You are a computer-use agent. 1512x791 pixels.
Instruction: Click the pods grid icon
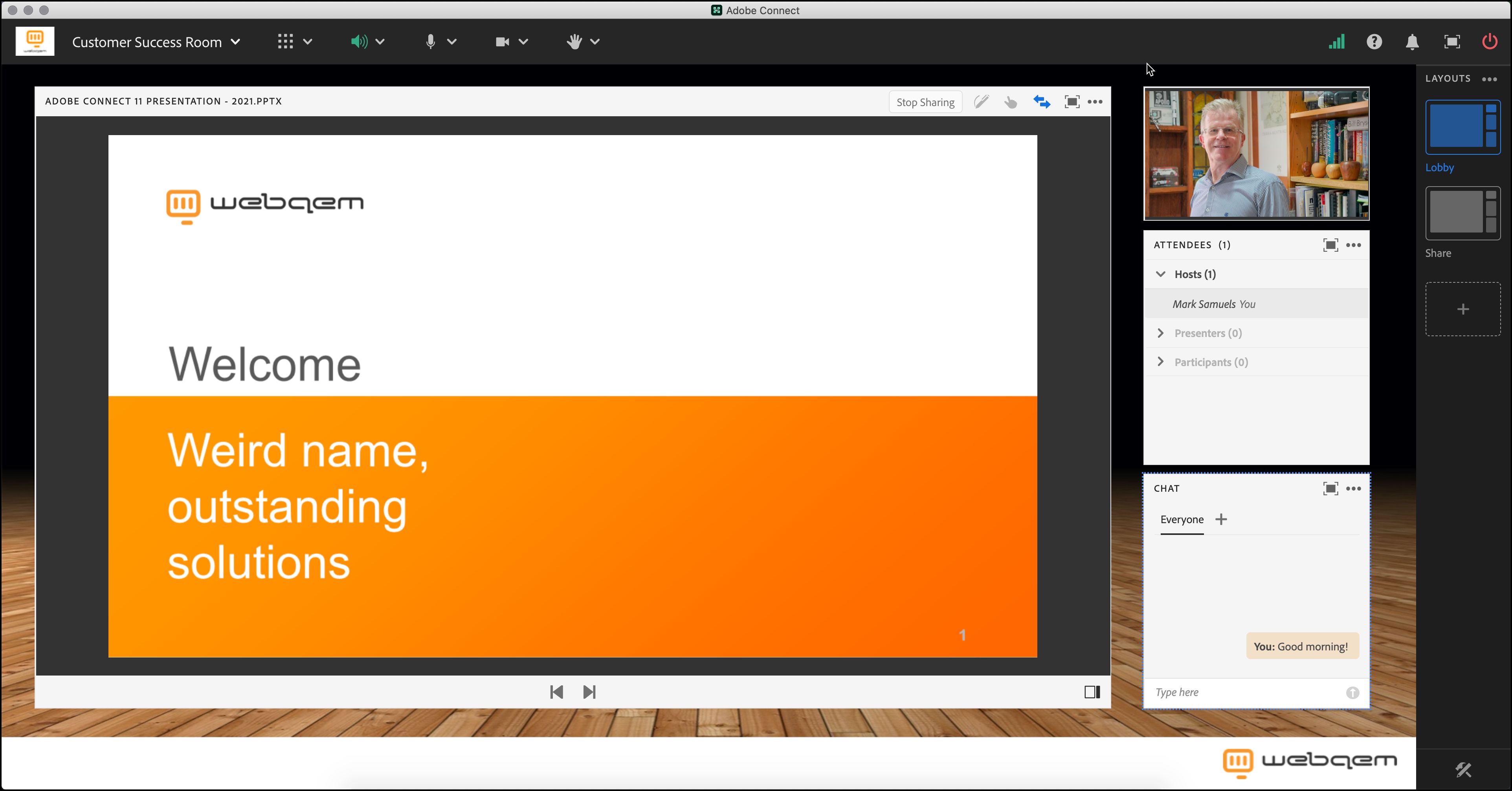click(x=285, y=42)
